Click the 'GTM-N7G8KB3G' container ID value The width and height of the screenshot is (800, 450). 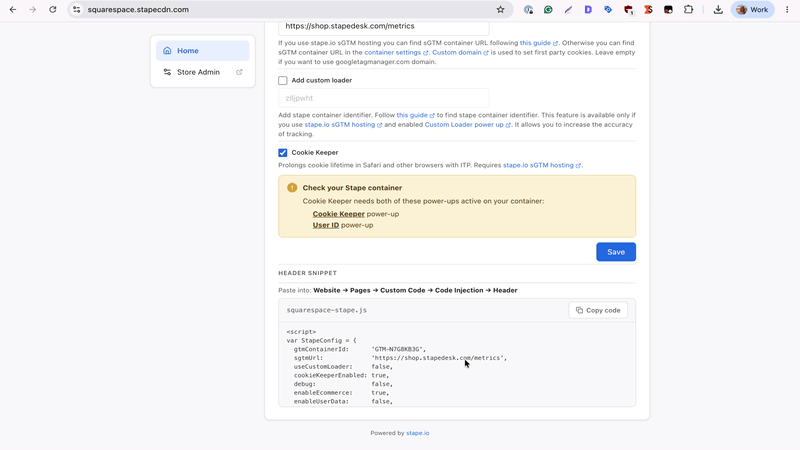point(398,349)
